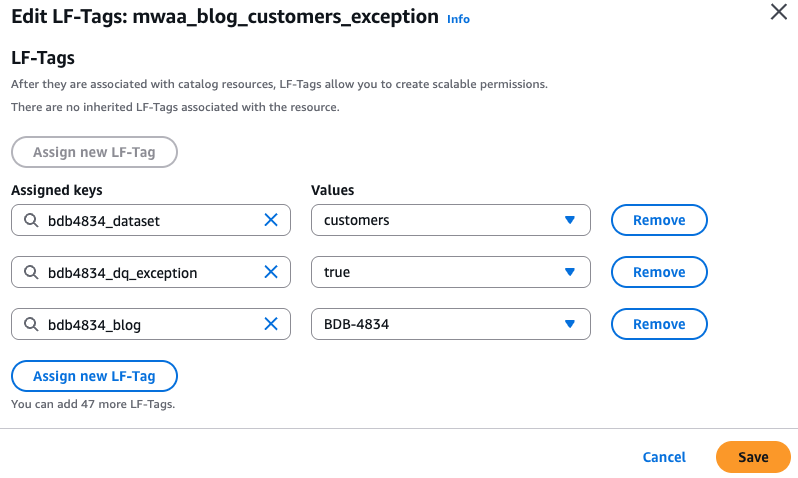Remove the bdb4834_dq_exception LF-Tag
Screen dimensions: 798x478
click(659, 272)
